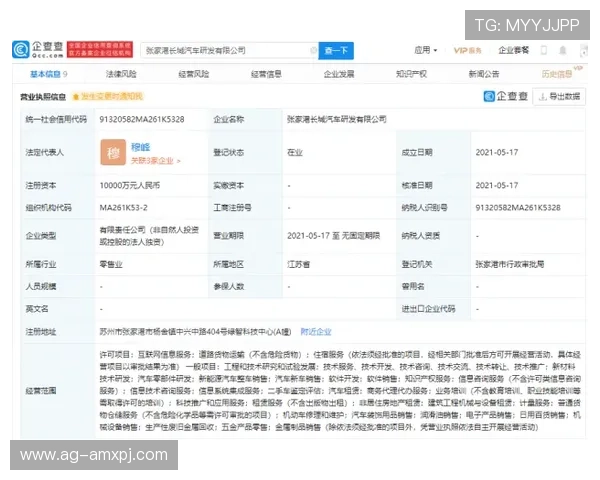Click the 附近企业 link by the registered address

pyautogui.click(x=316, y=331)
